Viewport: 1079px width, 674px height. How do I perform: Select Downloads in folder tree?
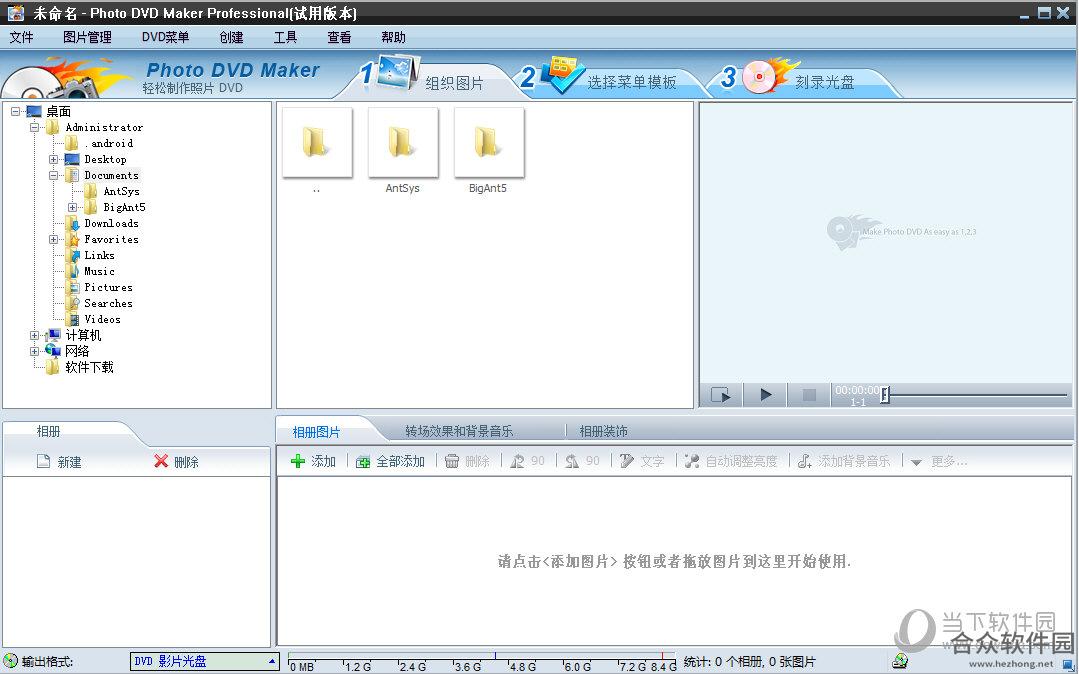click(111, 223)
